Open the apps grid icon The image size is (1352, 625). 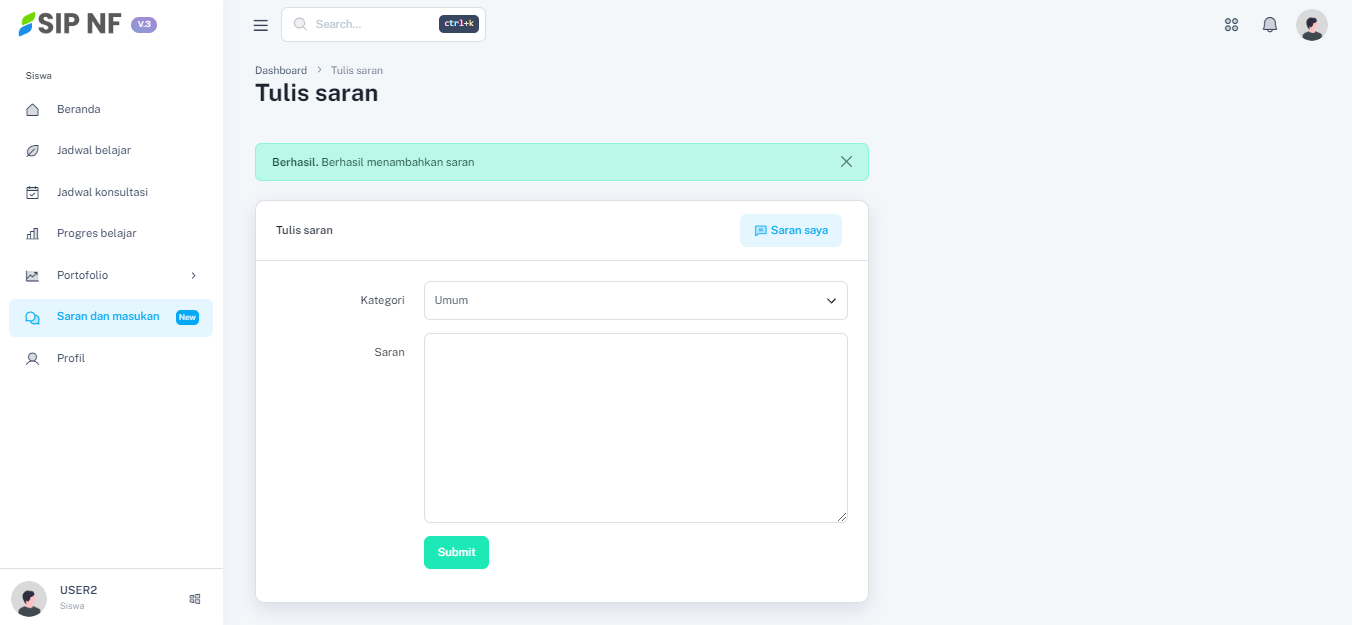(x=1231, y=25)
